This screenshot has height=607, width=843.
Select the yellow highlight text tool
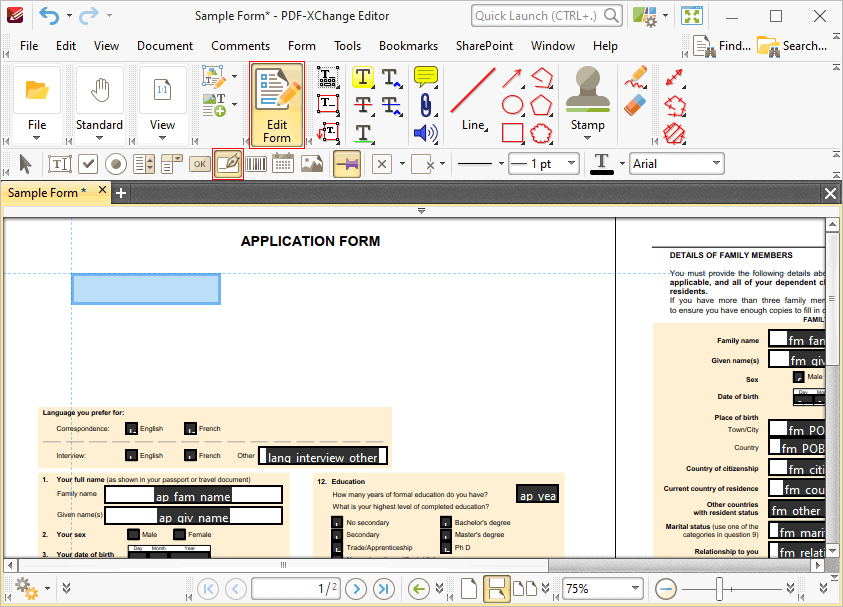pyautogui.click(x=363, y=77)
